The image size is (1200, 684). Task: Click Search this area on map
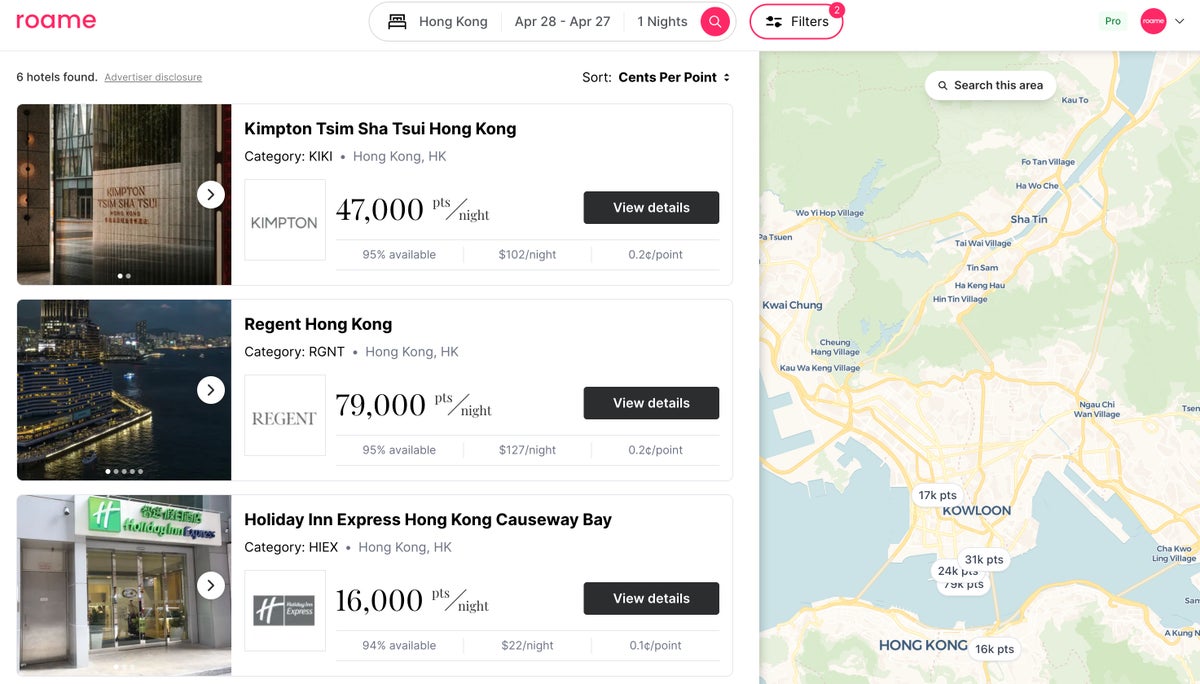click(x=989, y=85)
